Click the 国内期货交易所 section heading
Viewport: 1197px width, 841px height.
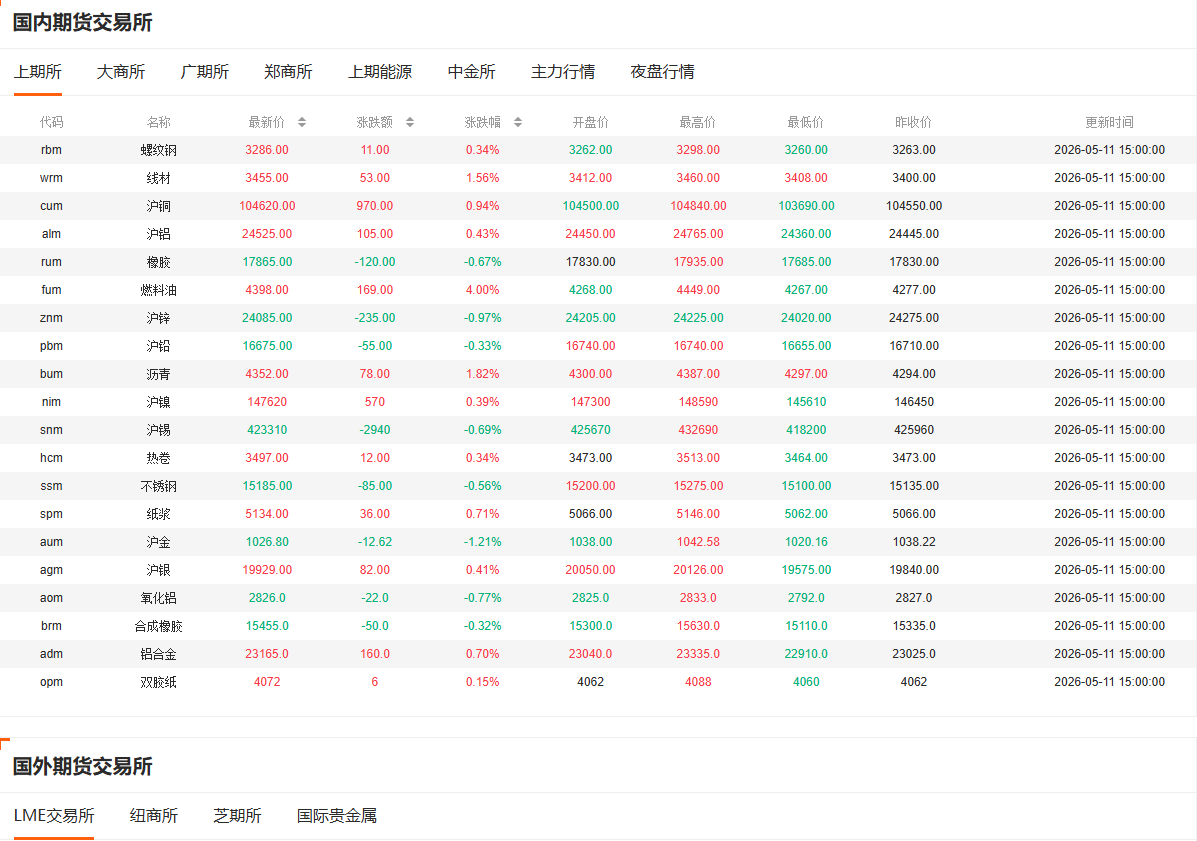82,23
